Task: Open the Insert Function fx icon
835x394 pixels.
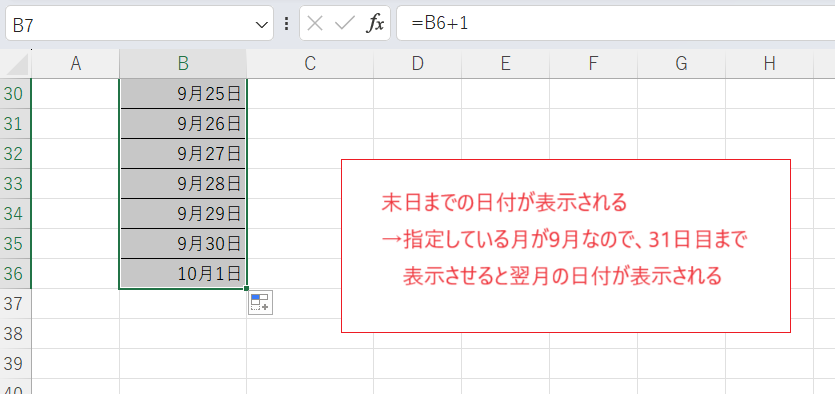Action: click(x=375, y=23)
